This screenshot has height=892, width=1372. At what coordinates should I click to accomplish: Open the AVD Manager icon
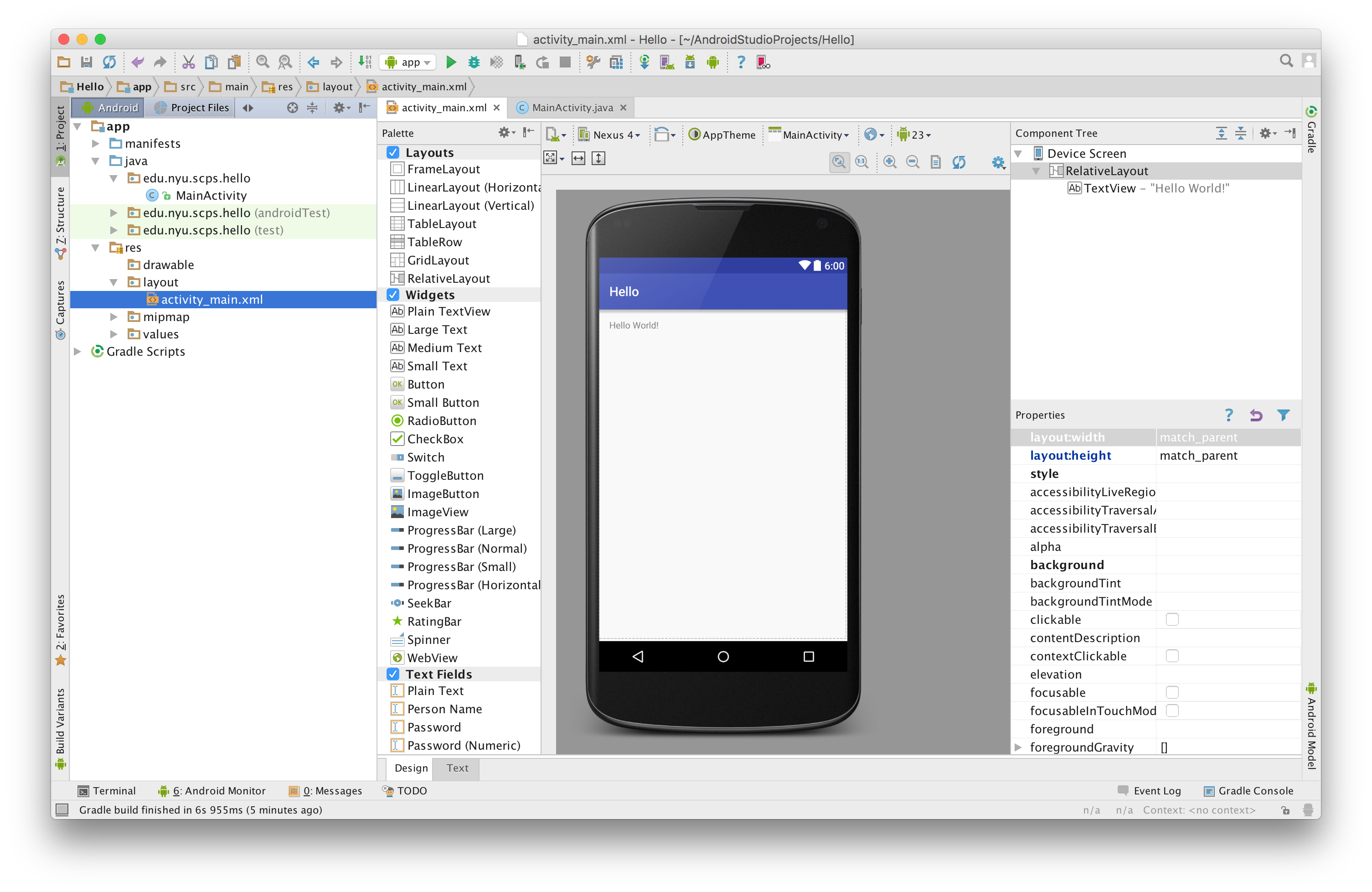coord(667,62)
